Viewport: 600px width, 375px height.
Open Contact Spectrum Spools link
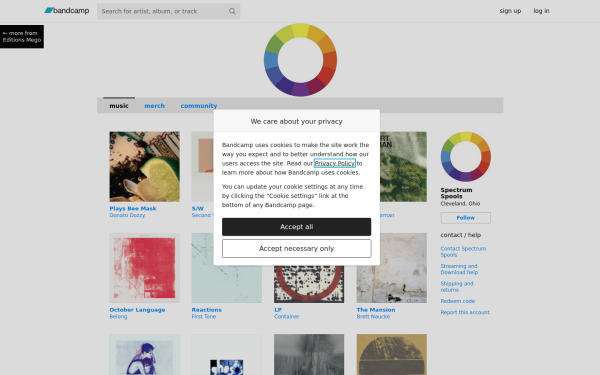click(x=463, y=251)
